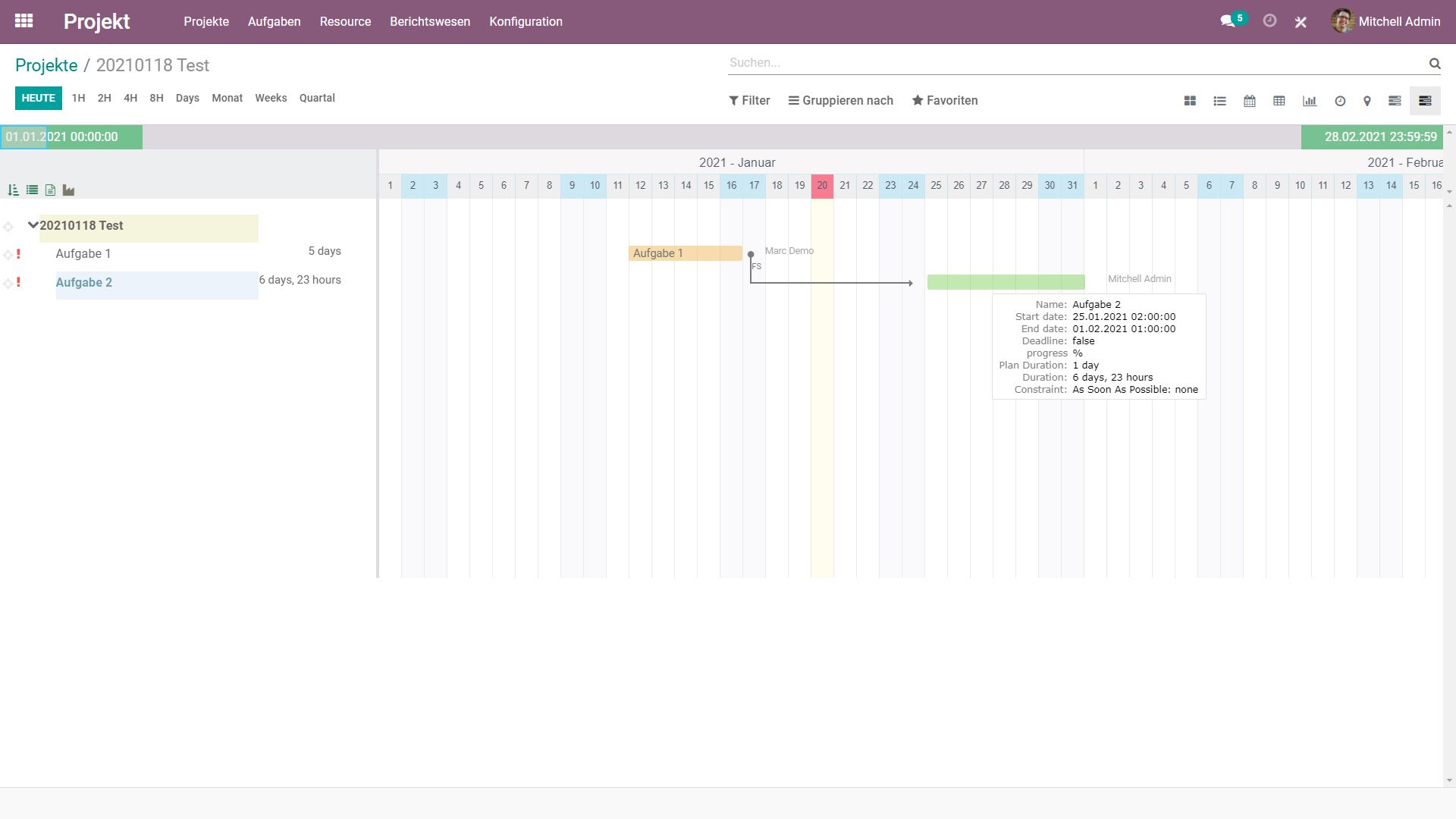Image resolution: width=1456 pixels, height=819 pixels.
Task: Open the Konfiguration menu
Action: (526, 21)
